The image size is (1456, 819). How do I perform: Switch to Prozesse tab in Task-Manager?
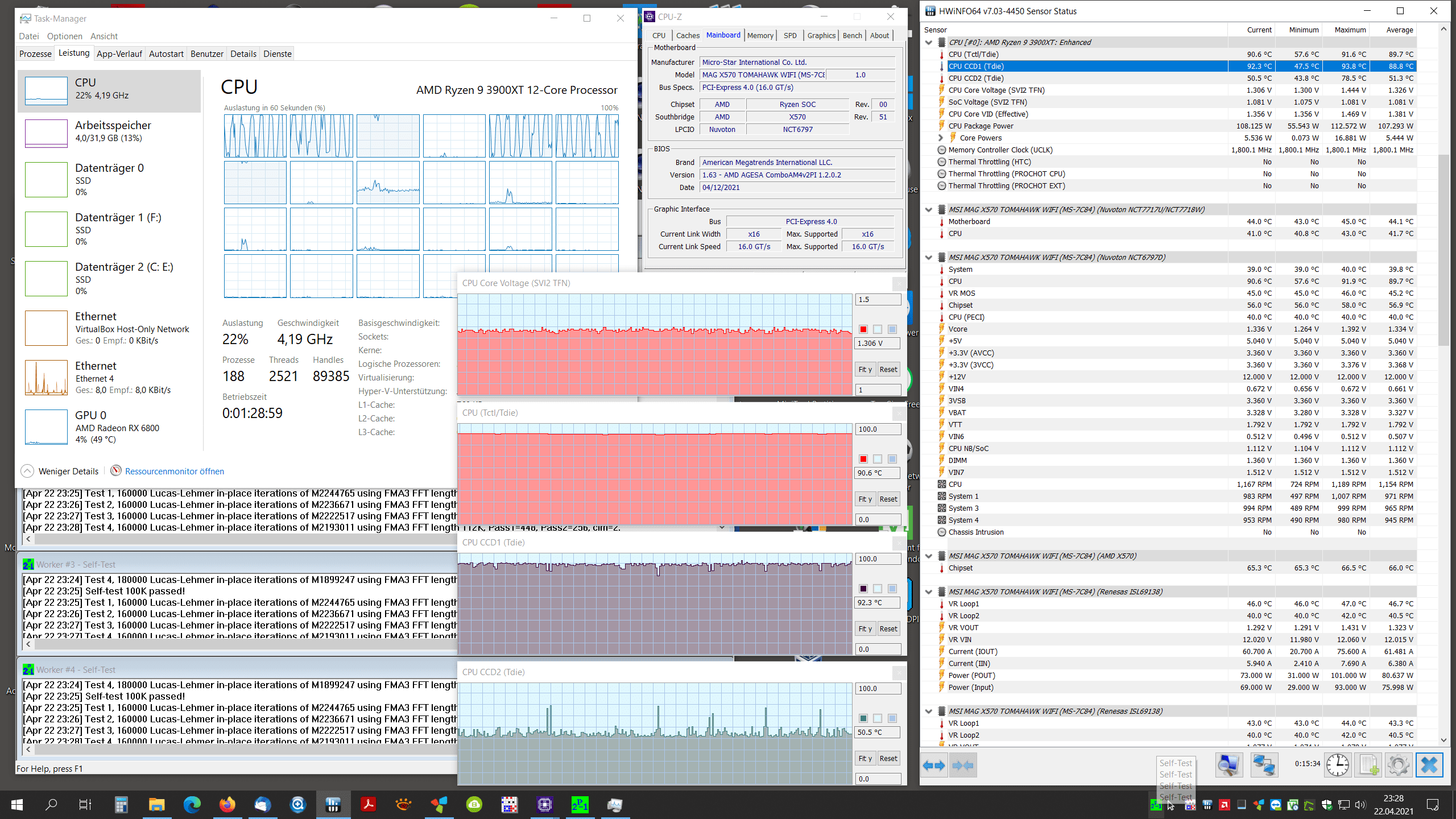[35, 53]
